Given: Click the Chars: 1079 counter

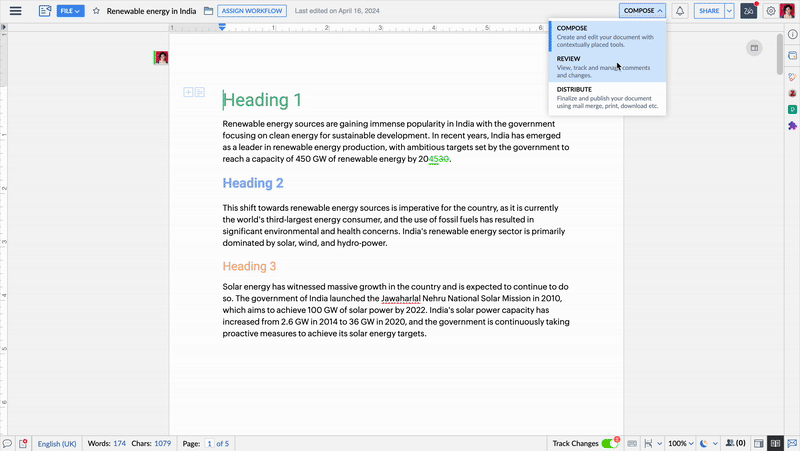Looking at the screenshot, I should tap(151, 443).
